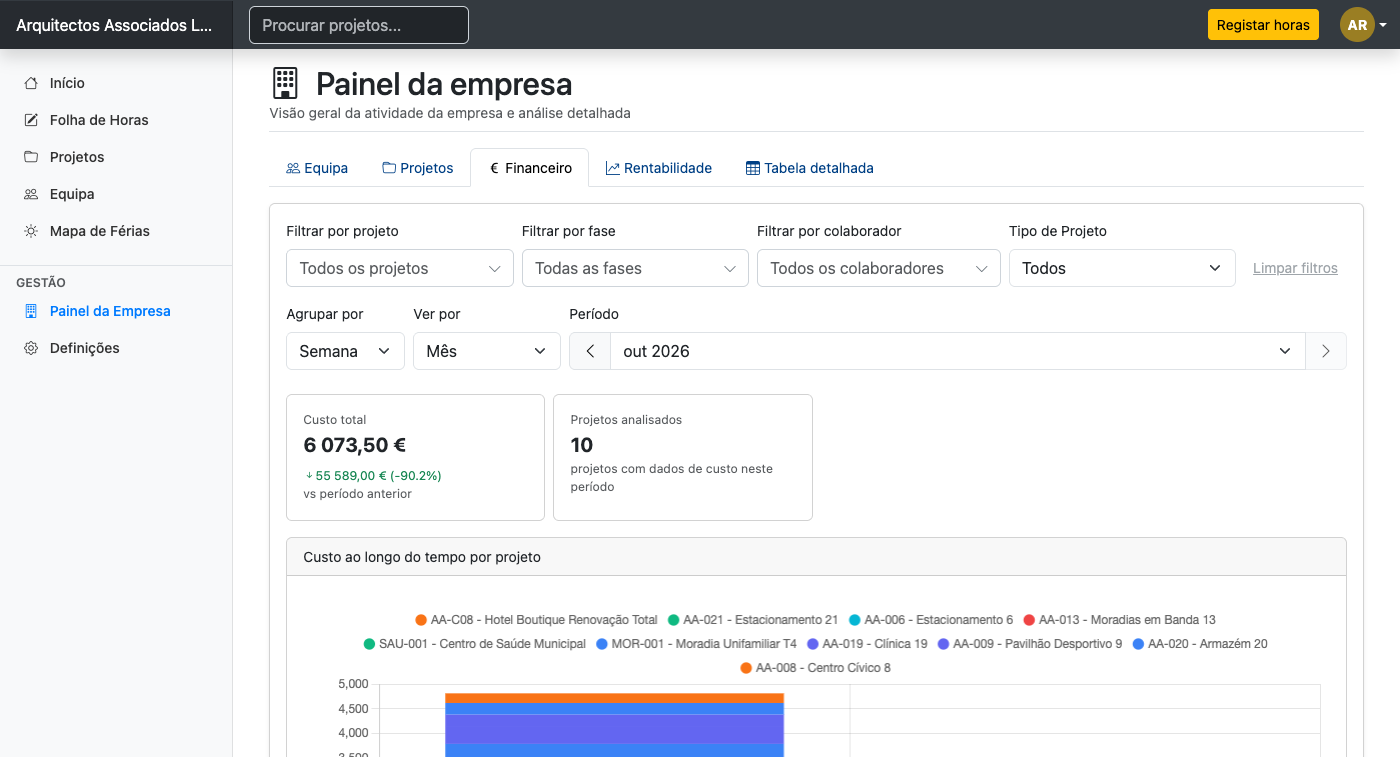
Task: Toggle AA-019 Clínica 19 legend entry
Action: click(867, 644)
